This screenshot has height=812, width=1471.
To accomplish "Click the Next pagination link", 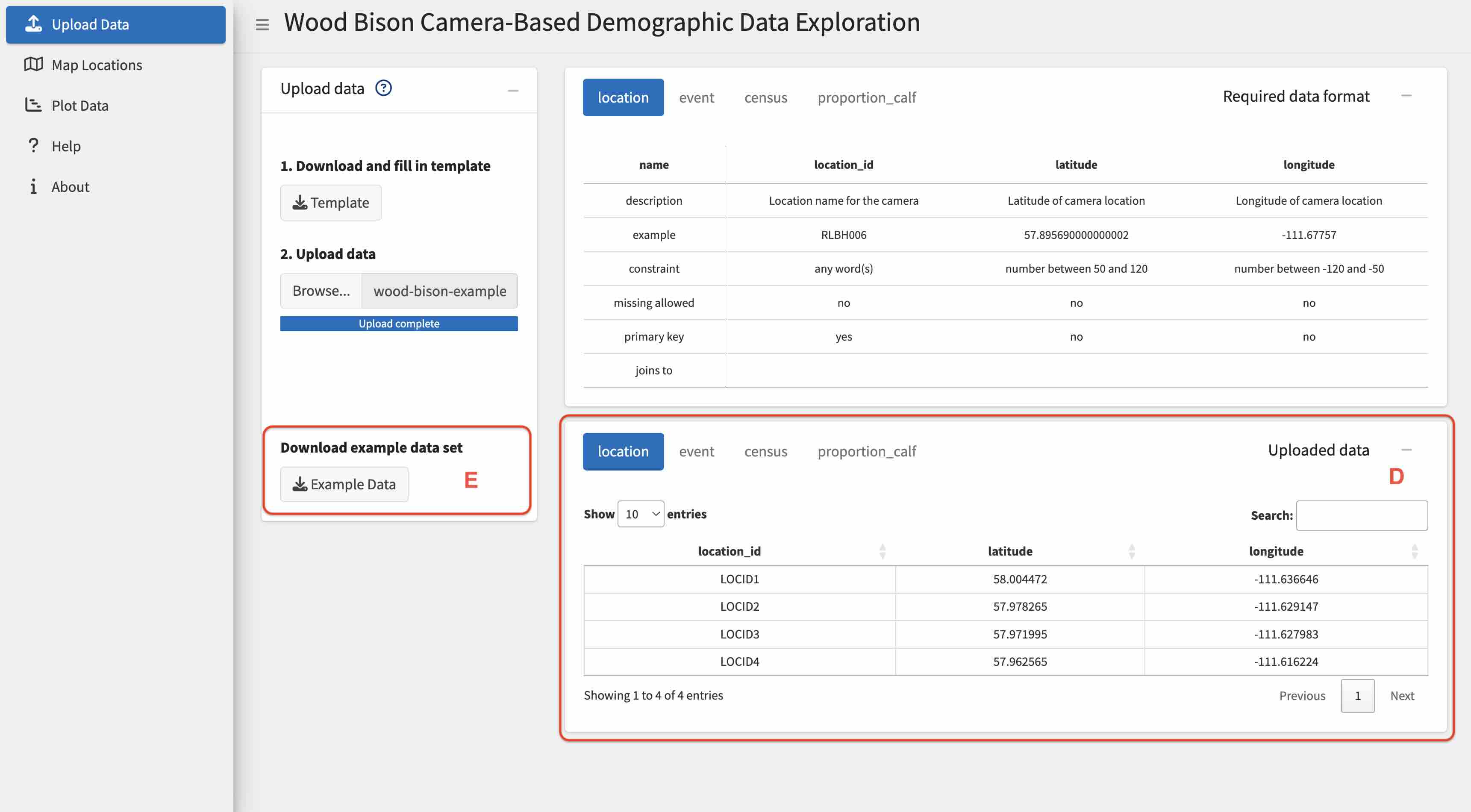I will click(x=1402, y=695).
